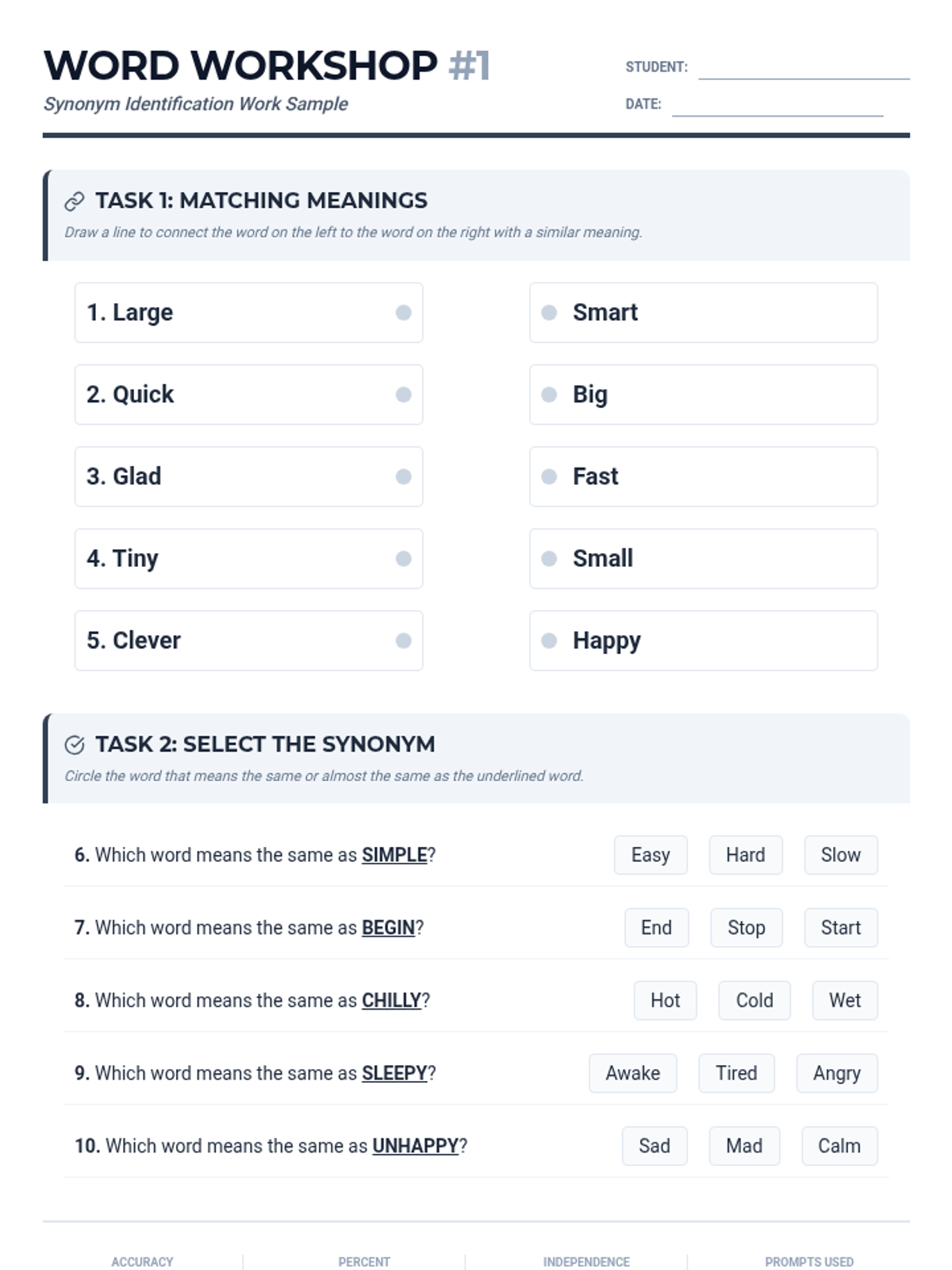Click the dot left of Smart
The width and height of the screenshot is (952, 1270).
click(x=549, y=313)
